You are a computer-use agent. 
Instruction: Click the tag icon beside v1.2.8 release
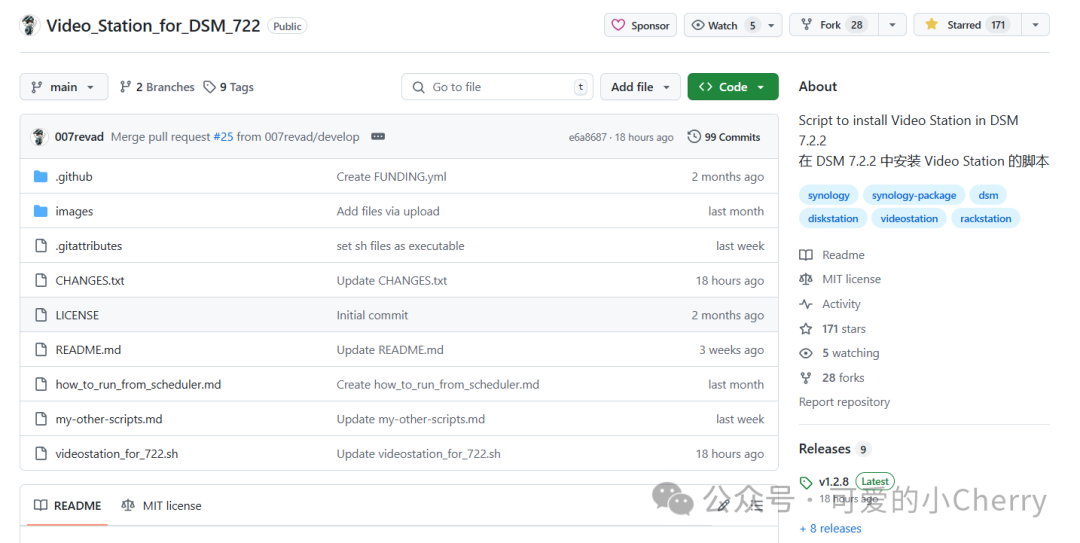[806, 482]
